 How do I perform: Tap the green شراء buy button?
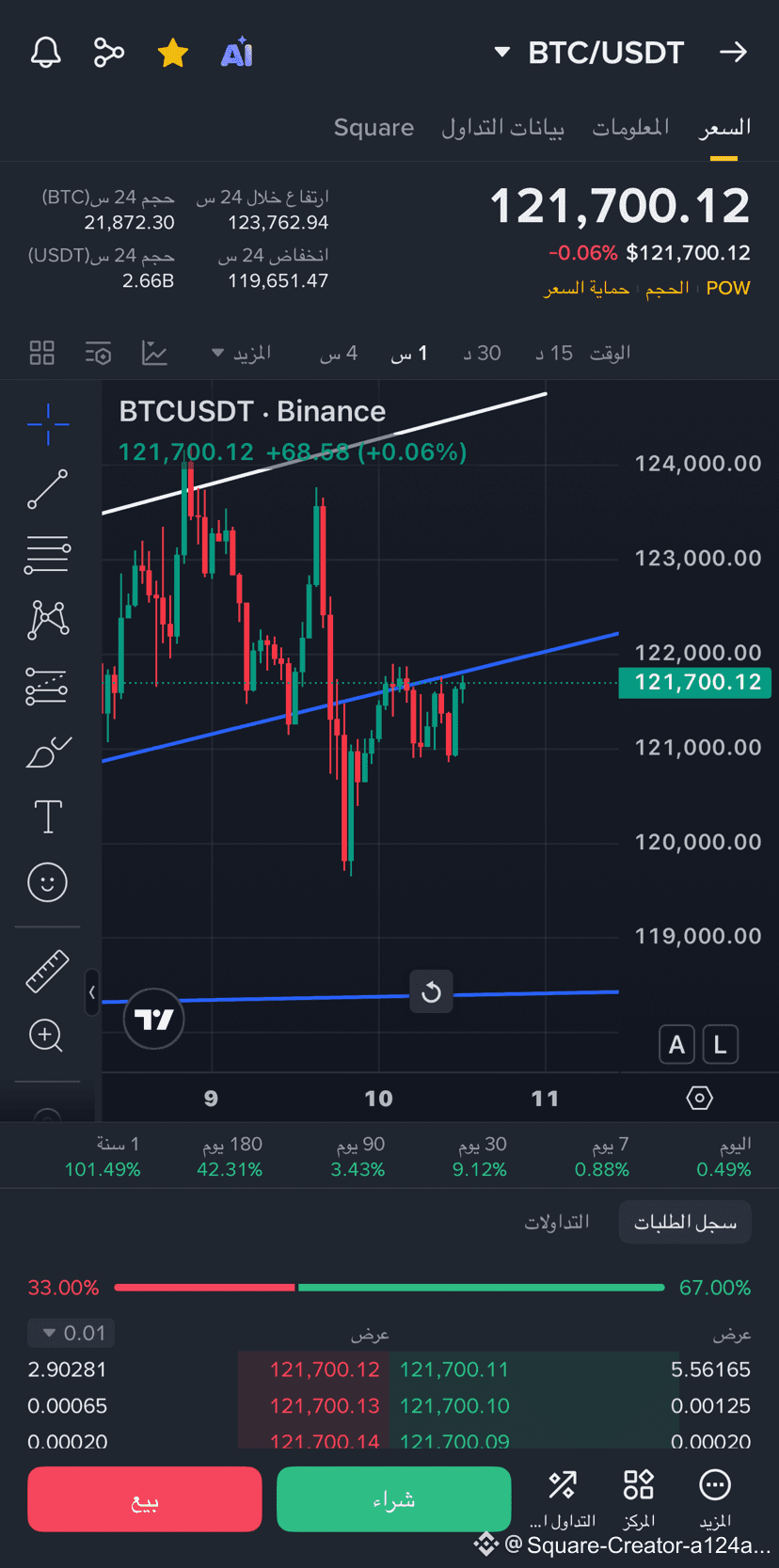[394, 1499]
